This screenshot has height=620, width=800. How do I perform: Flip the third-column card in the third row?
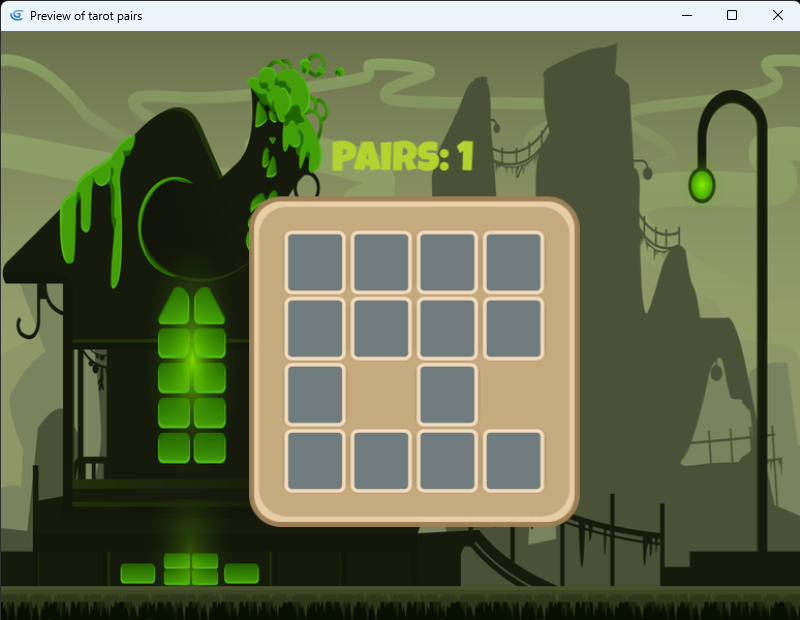pos(447,395)
